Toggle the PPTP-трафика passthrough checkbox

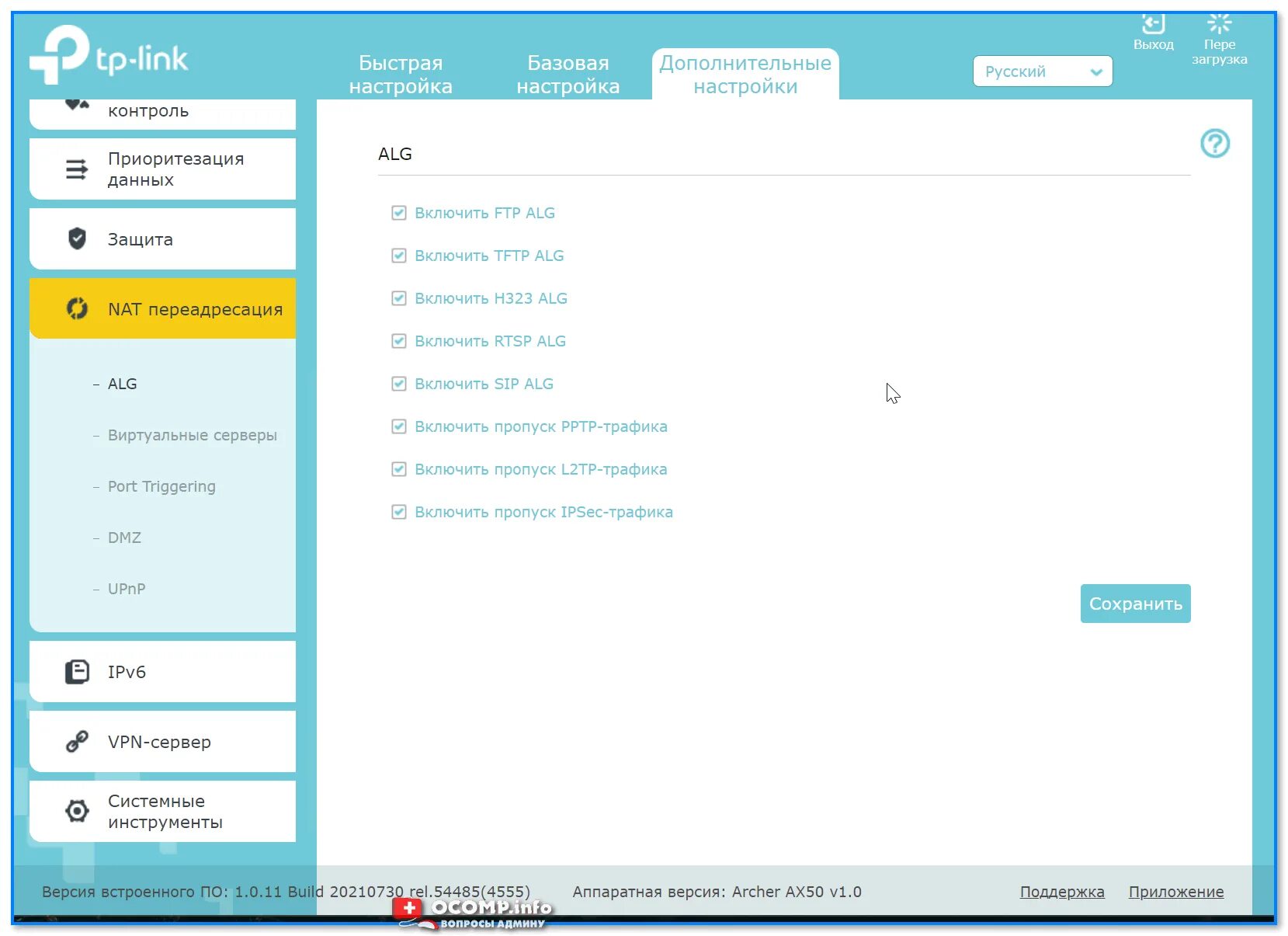click(x=399, y=426)
